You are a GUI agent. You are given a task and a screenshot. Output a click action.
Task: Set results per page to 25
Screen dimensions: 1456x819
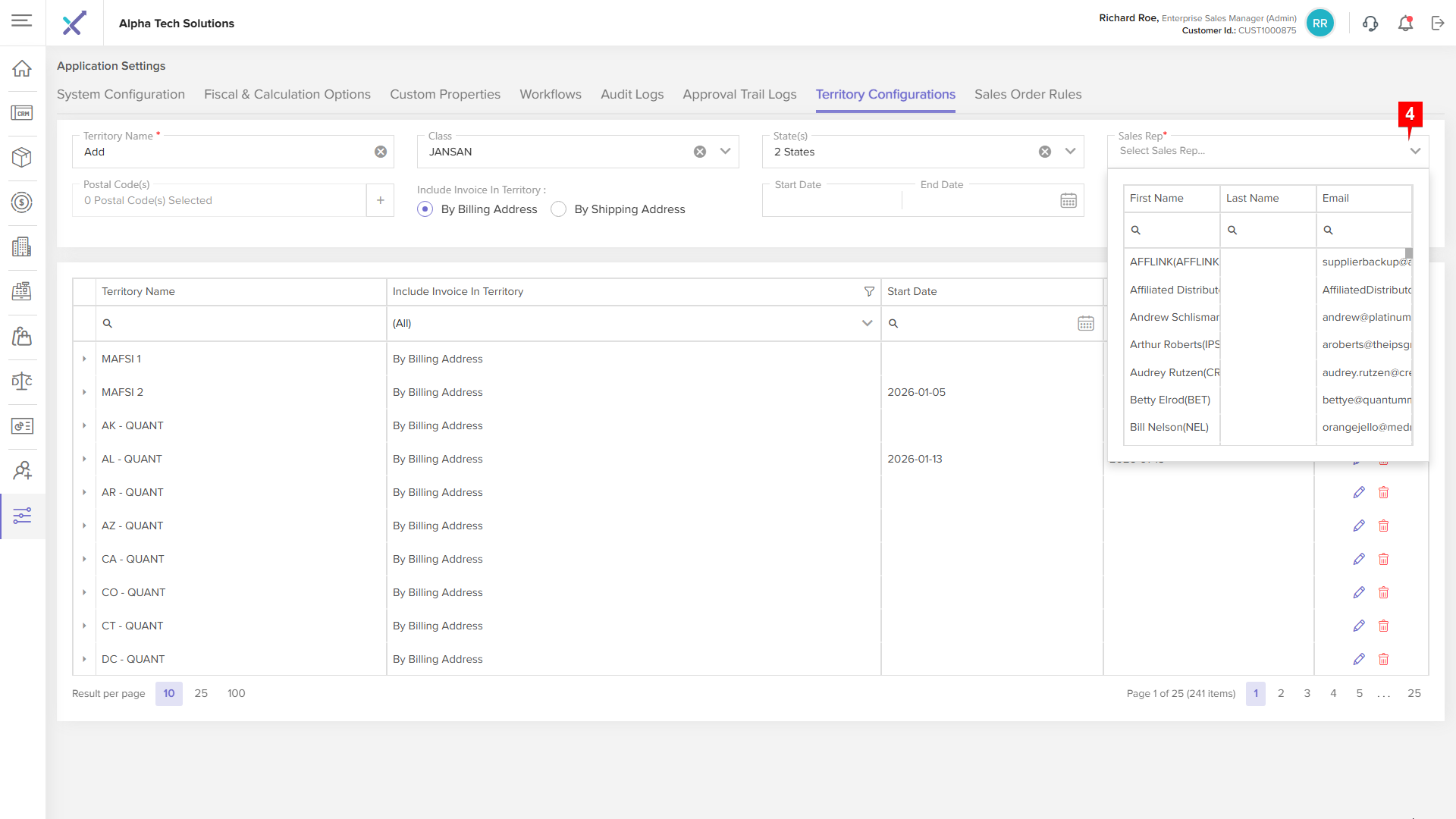pyautogui.click(x=201, y=693)
